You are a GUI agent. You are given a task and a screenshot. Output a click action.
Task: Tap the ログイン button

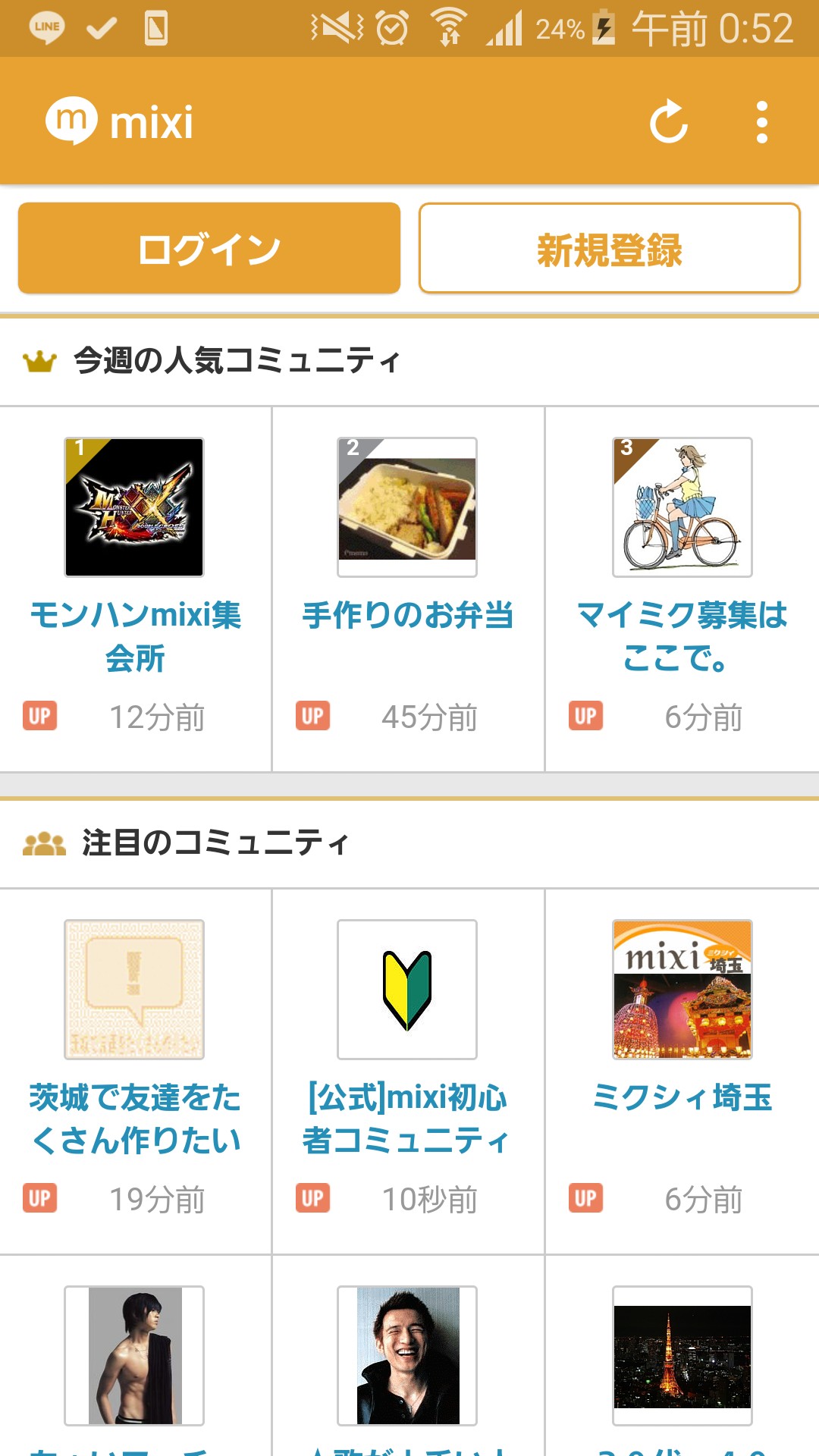pyautogui.click(x=209, y=248)
